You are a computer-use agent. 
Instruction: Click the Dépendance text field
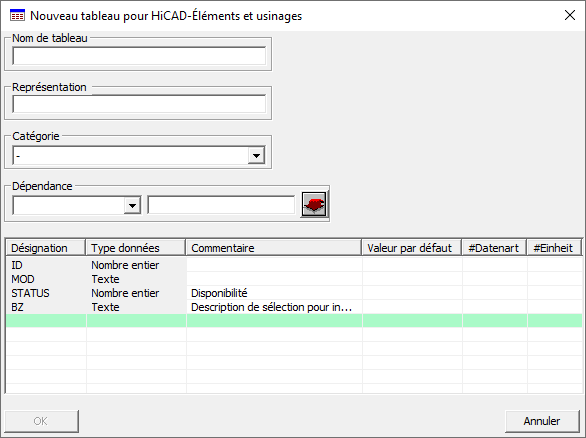click(x=221, y=205)
